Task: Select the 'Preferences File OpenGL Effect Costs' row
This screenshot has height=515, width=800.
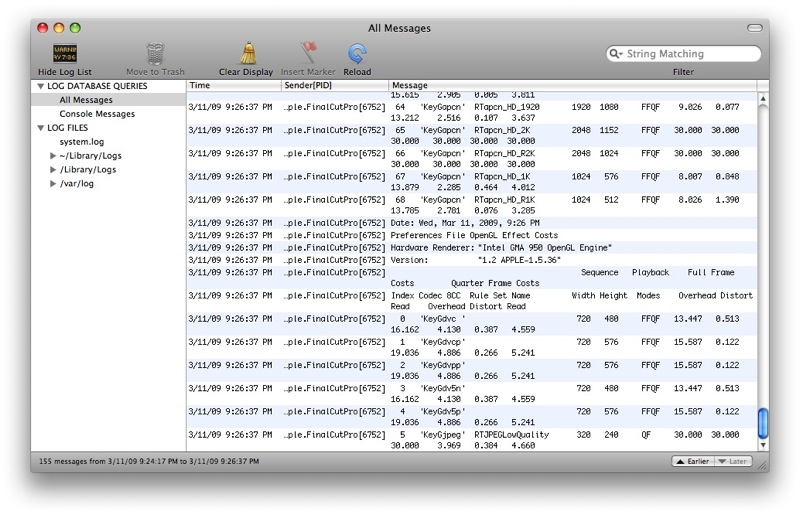Action: pos(472,235)
